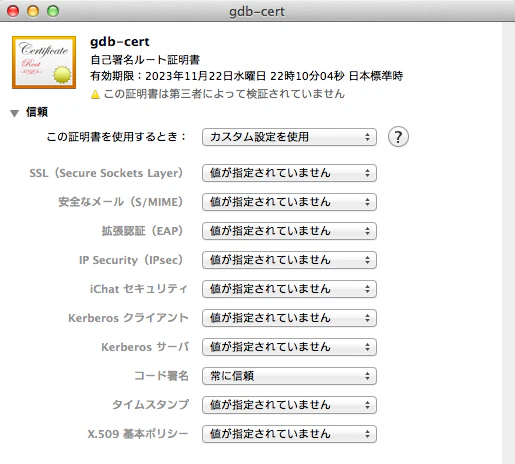Open the この証明書を使用するとき dropdown
This screenshot has width=515, height=464.
click(x=289, y=137)
